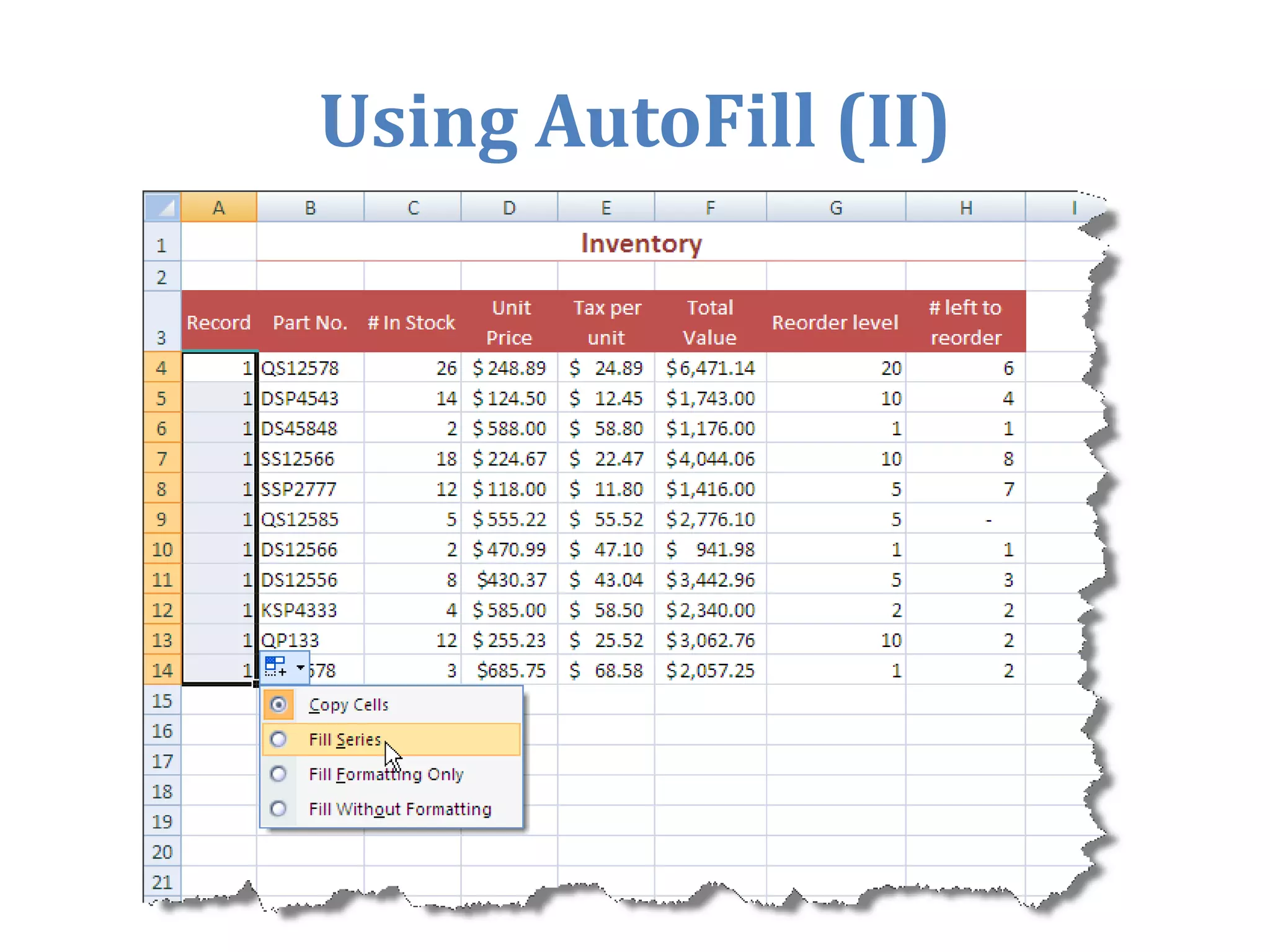Click part number DS45848 cell
1270x952 pixels.
311,428
